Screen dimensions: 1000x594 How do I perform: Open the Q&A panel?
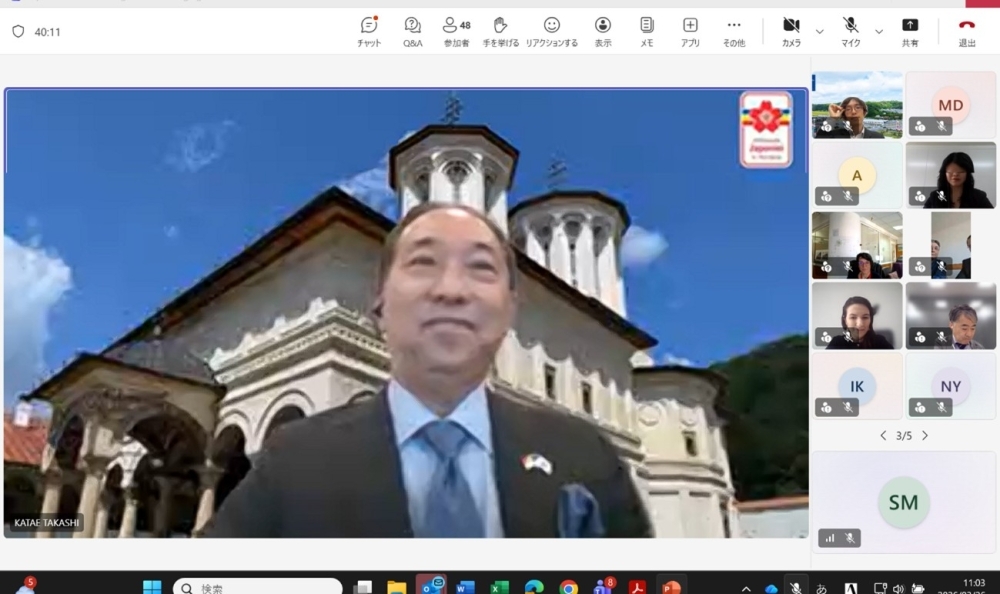pos(412,31)
